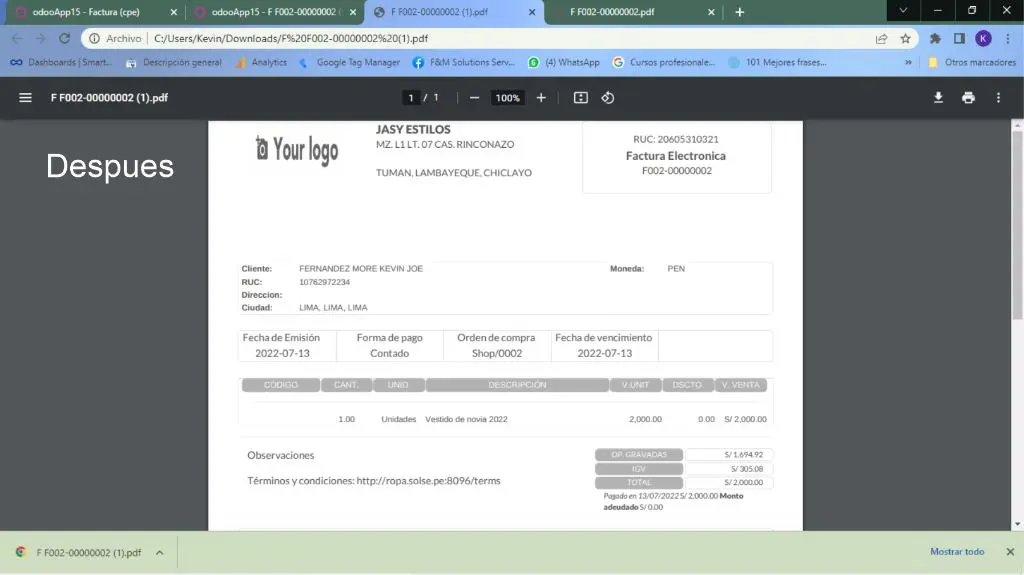Viewport: 1024px width, 575px height.
Task: Toggle the Chrome side panel
Action: 959,39
